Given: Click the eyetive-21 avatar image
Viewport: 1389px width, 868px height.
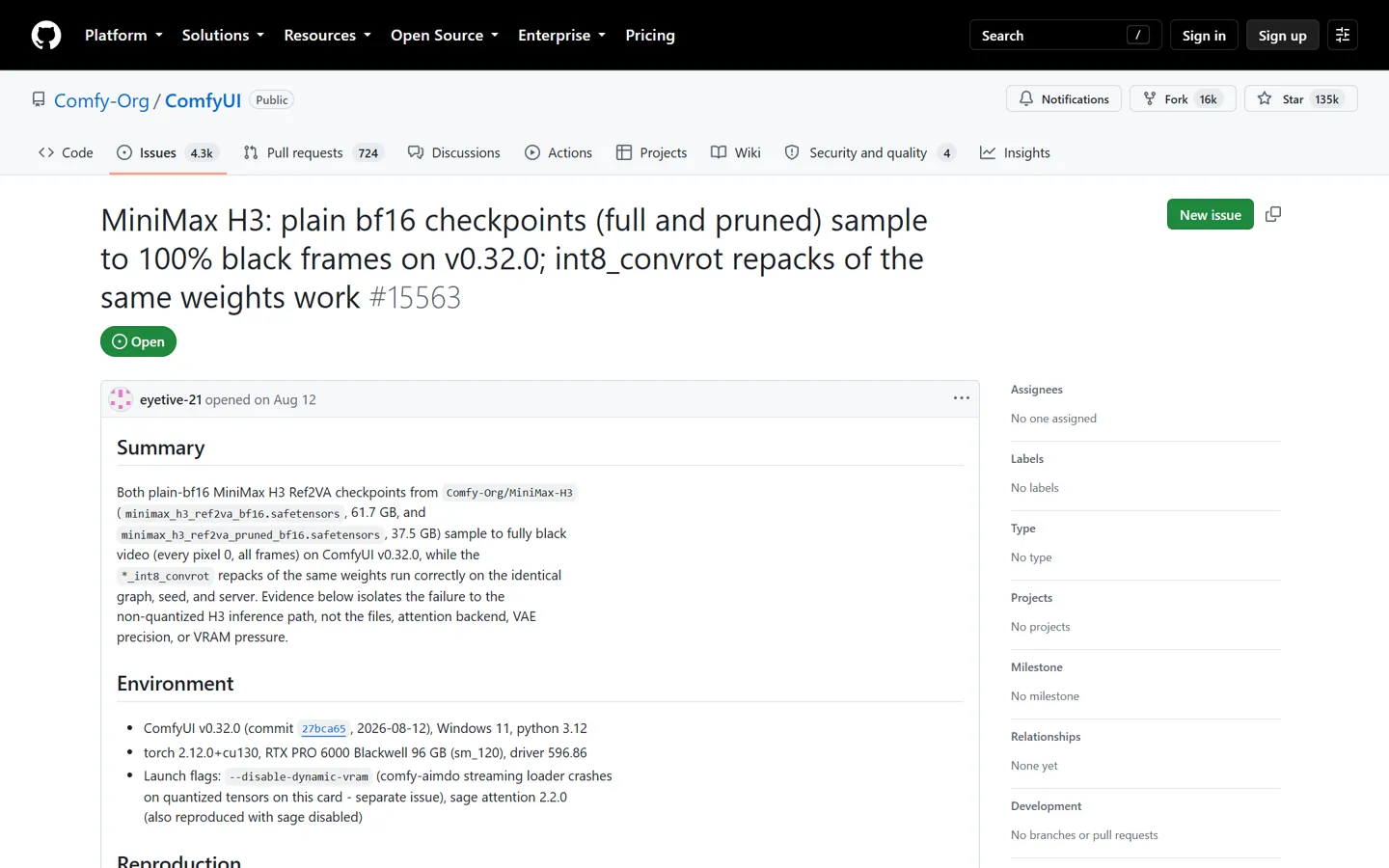Looking at the screenshot, I should click(121, 399).
